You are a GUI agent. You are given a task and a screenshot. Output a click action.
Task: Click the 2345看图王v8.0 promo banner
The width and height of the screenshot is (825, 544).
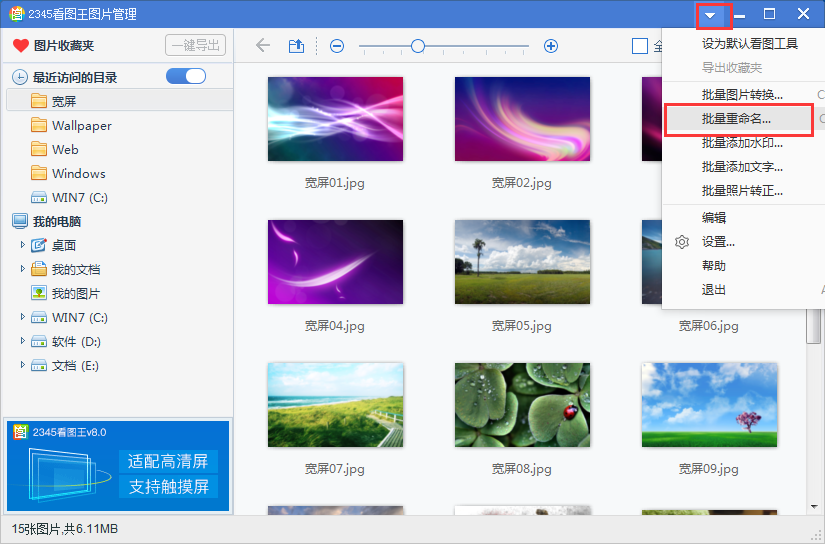point(118,466)
